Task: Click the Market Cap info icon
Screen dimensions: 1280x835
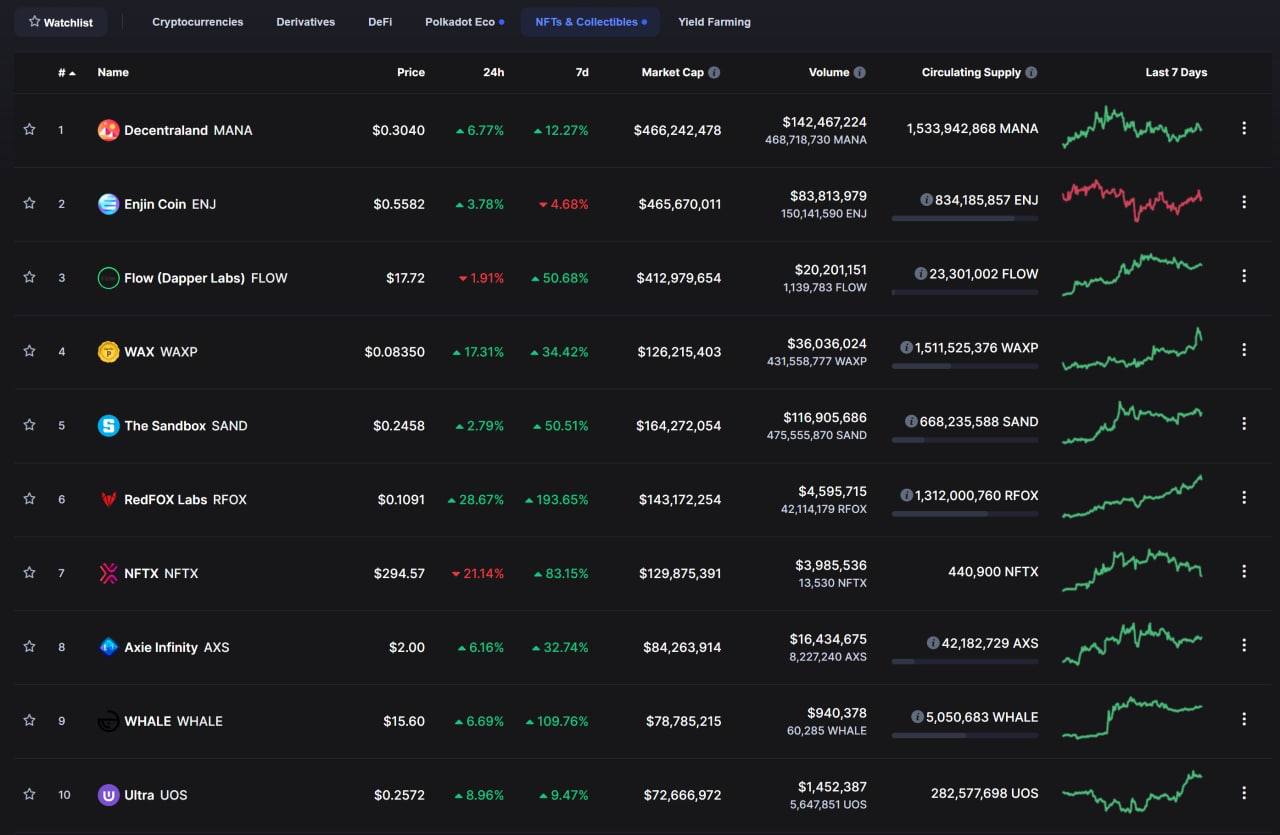Action: (714, 72)
